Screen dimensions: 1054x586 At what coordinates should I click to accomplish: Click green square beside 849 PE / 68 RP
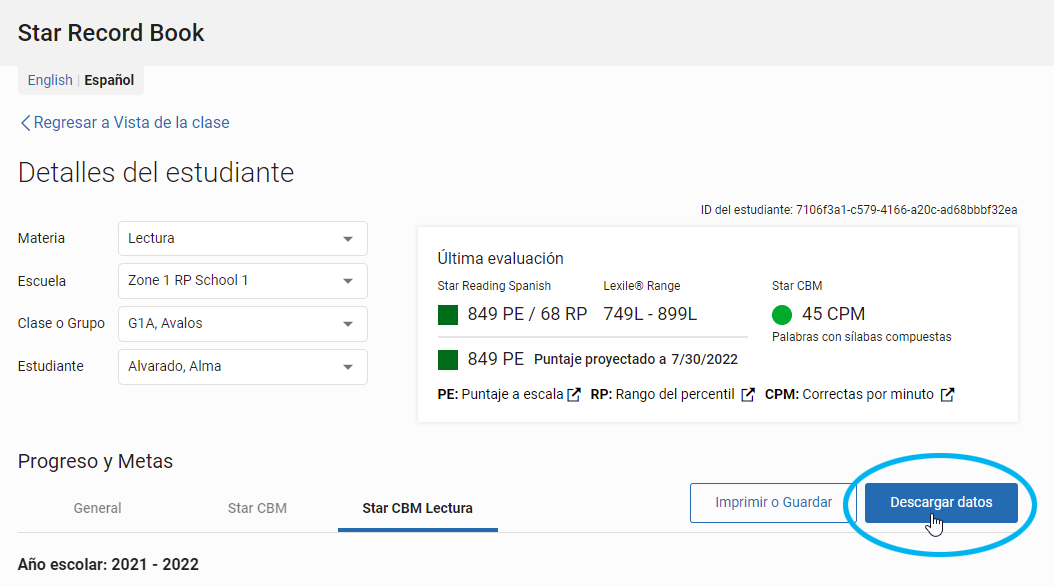point(448,315)
